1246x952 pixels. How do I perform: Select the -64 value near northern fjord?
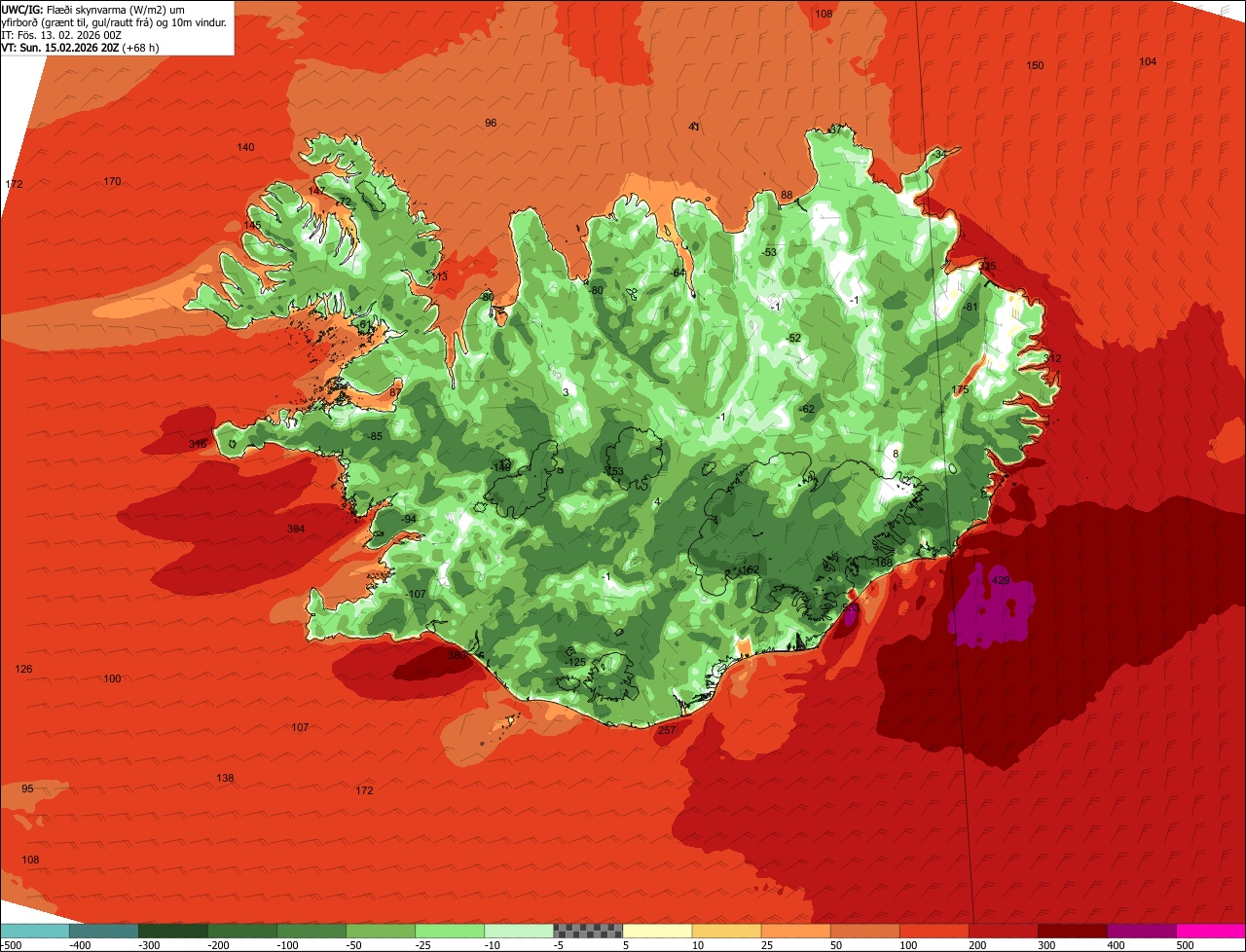point(678,273)
